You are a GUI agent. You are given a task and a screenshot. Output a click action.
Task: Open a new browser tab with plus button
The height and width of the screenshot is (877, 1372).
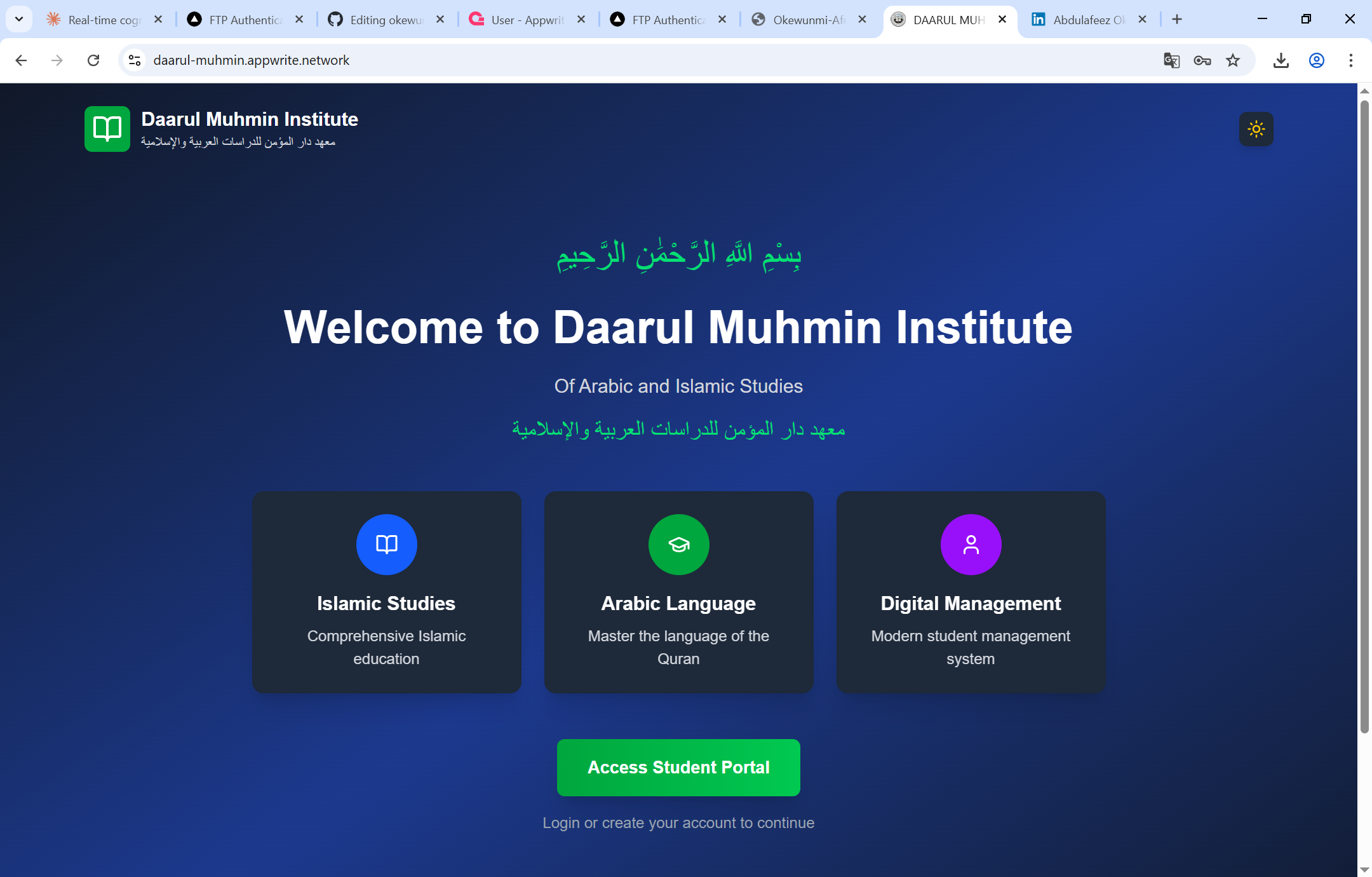coord(1177,20)
